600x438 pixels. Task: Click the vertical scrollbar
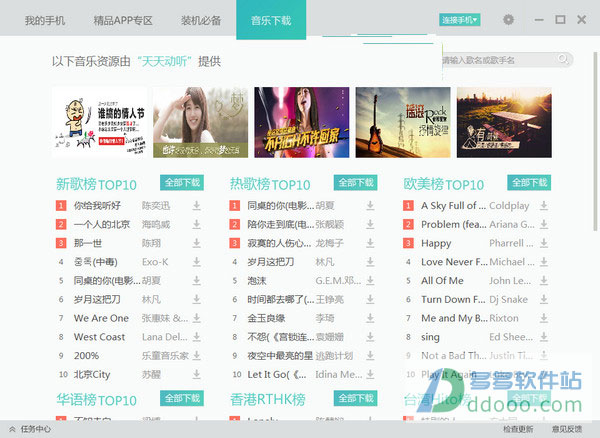pyautogui.click(x=595, y=142)
